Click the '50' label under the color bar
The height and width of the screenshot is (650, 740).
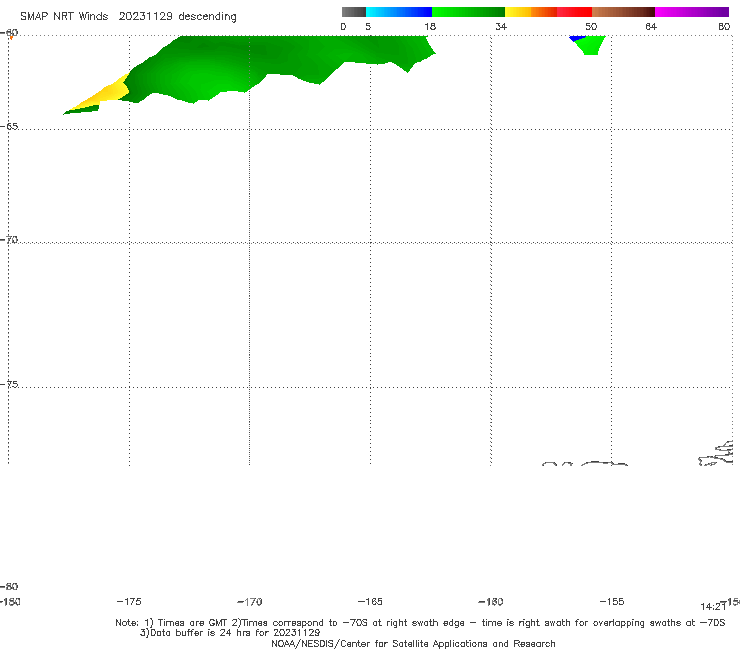pyautogui.click(x=591, y=26)
